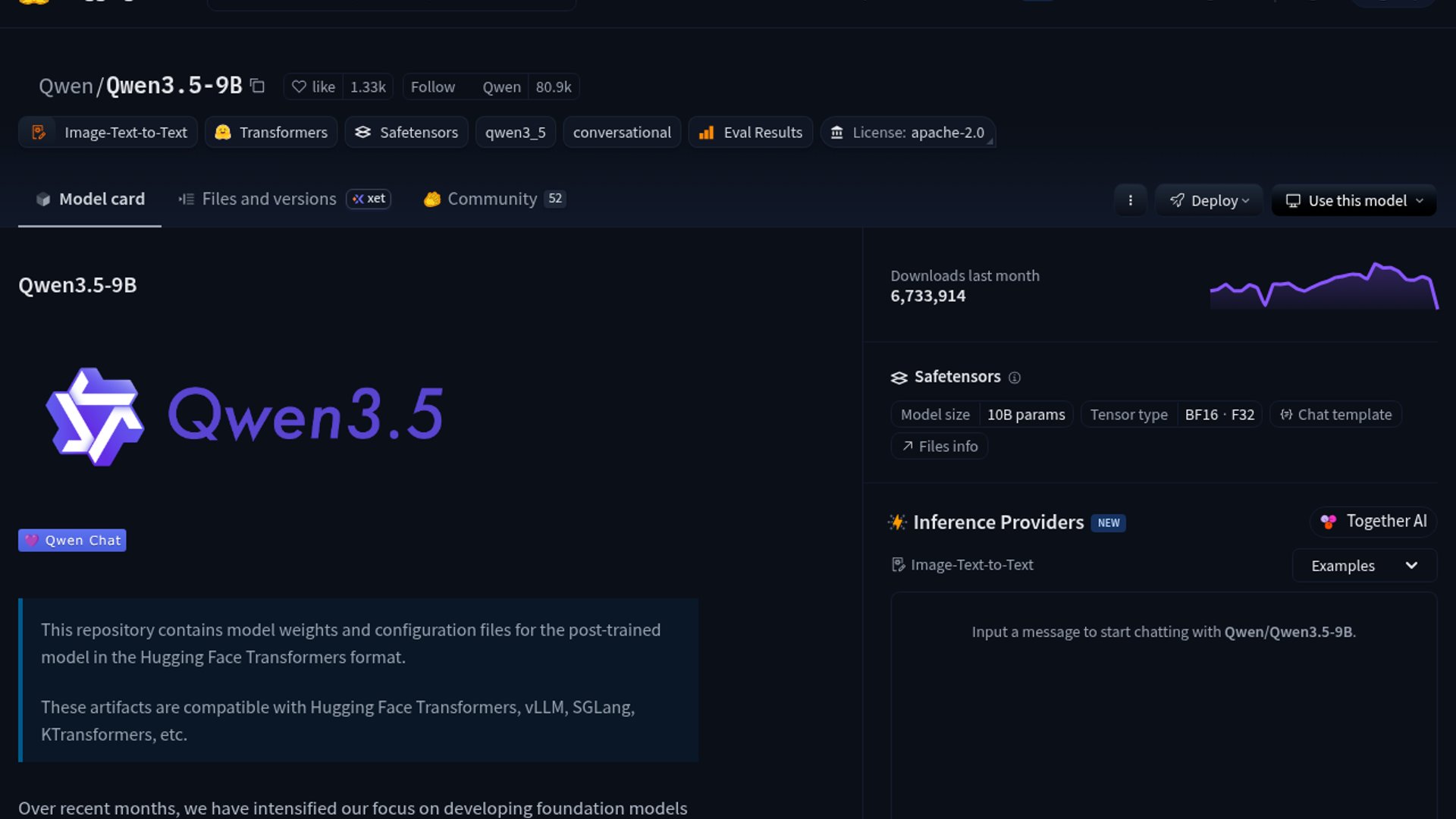Click the copy model name icon
1456x819 pixels.
click(258, 86)
